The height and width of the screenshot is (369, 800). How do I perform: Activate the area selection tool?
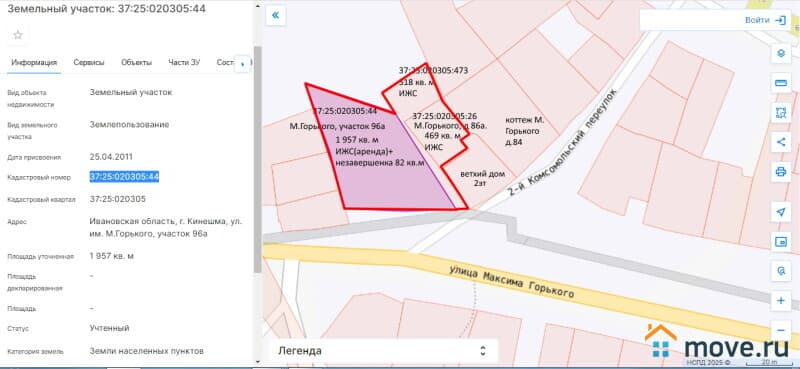click(780, 113)
